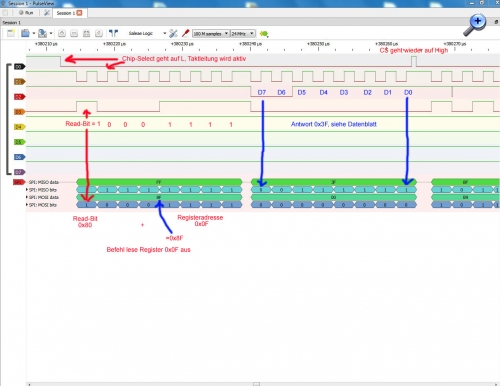Open the Saleae Logic device dropdown
Screen dimensions: 500x386
tap(147, 33)
